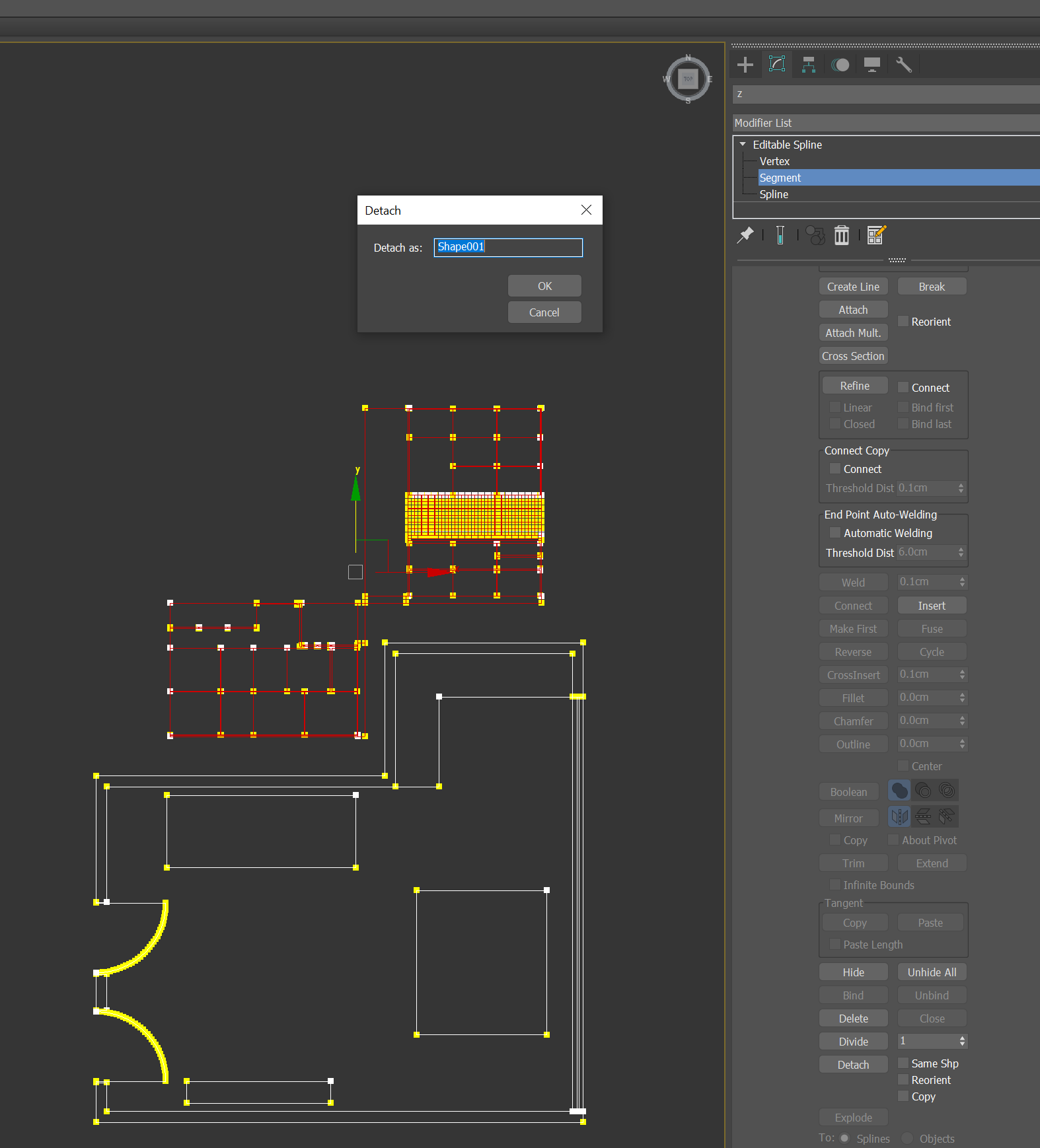The width and height of the screenshot is (1040, 1148).
Task: Click the Remove Modifier trash icon
Action: pyautogui.click(x=841, y=235)
